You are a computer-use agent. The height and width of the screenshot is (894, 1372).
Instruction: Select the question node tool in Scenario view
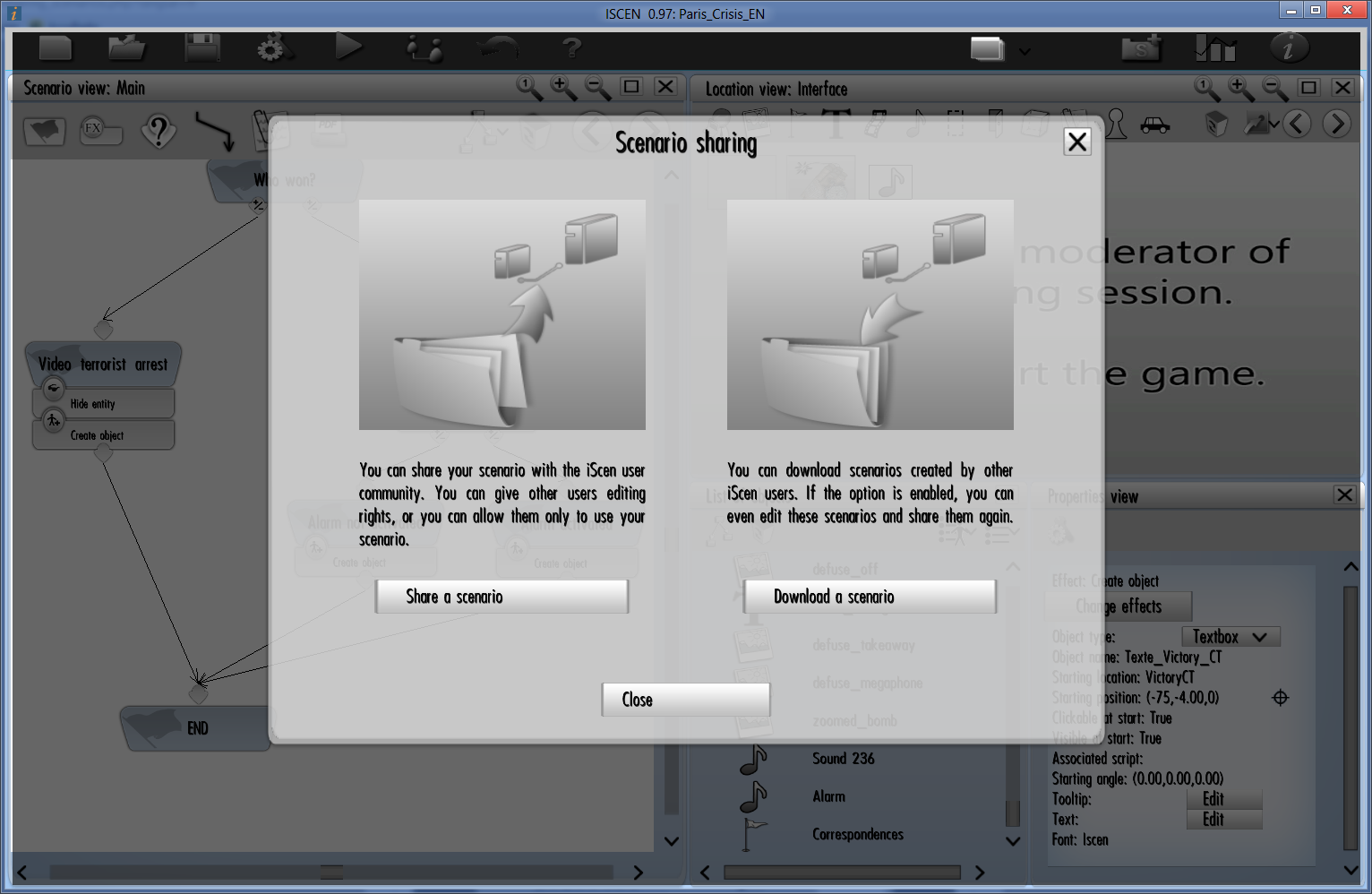[x=159, y=132]
